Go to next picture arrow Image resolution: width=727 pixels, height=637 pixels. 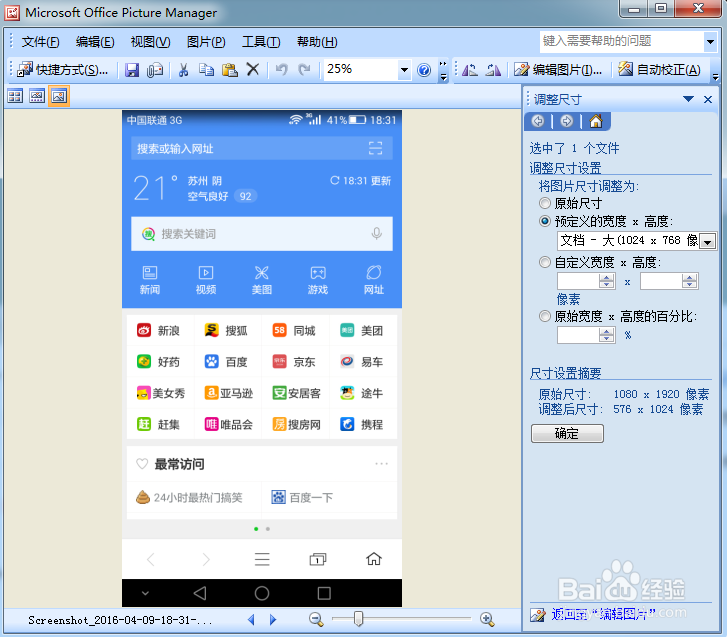click(273, 619)
